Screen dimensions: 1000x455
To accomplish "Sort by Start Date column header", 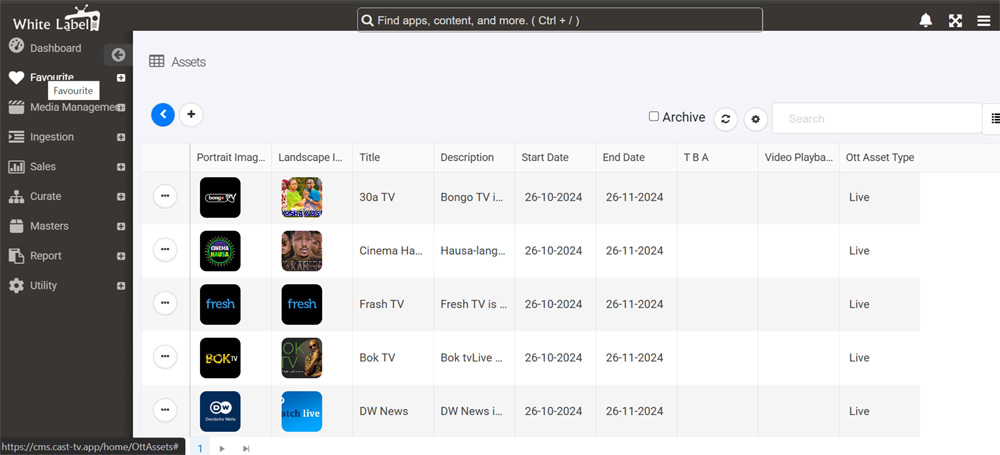I will (x=545, y=157).
